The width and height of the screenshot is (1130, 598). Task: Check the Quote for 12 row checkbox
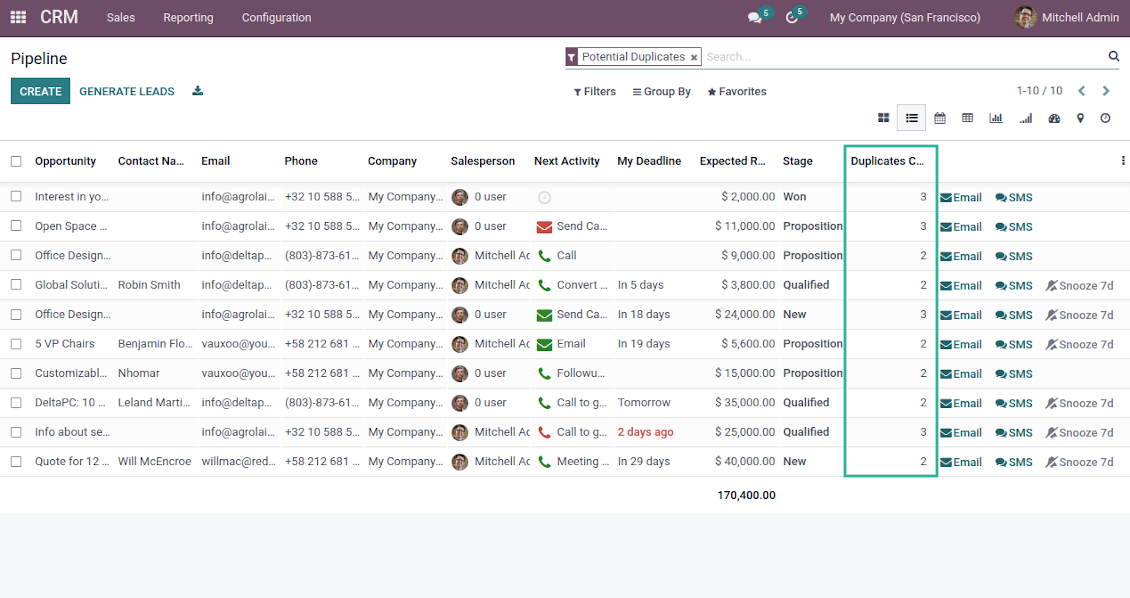click(16, 462)
